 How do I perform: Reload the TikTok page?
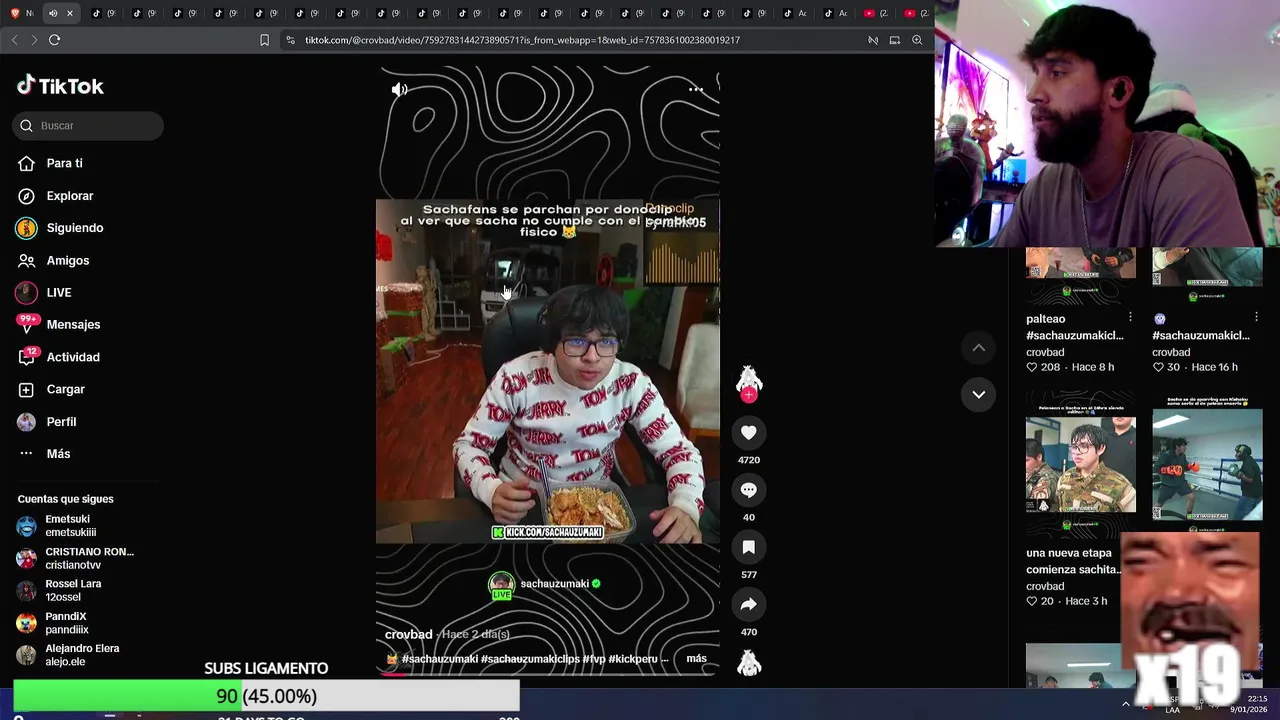(x=54, y=40)
